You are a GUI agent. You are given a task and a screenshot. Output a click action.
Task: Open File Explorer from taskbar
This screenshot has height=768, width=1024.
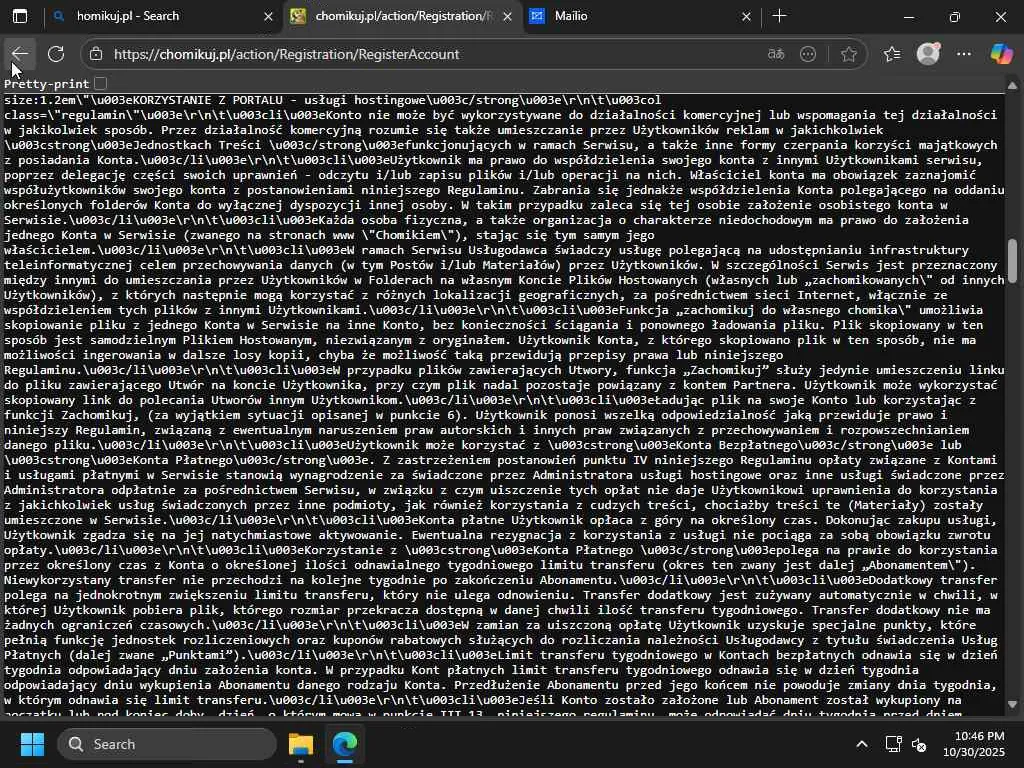(x=301, y=744)
